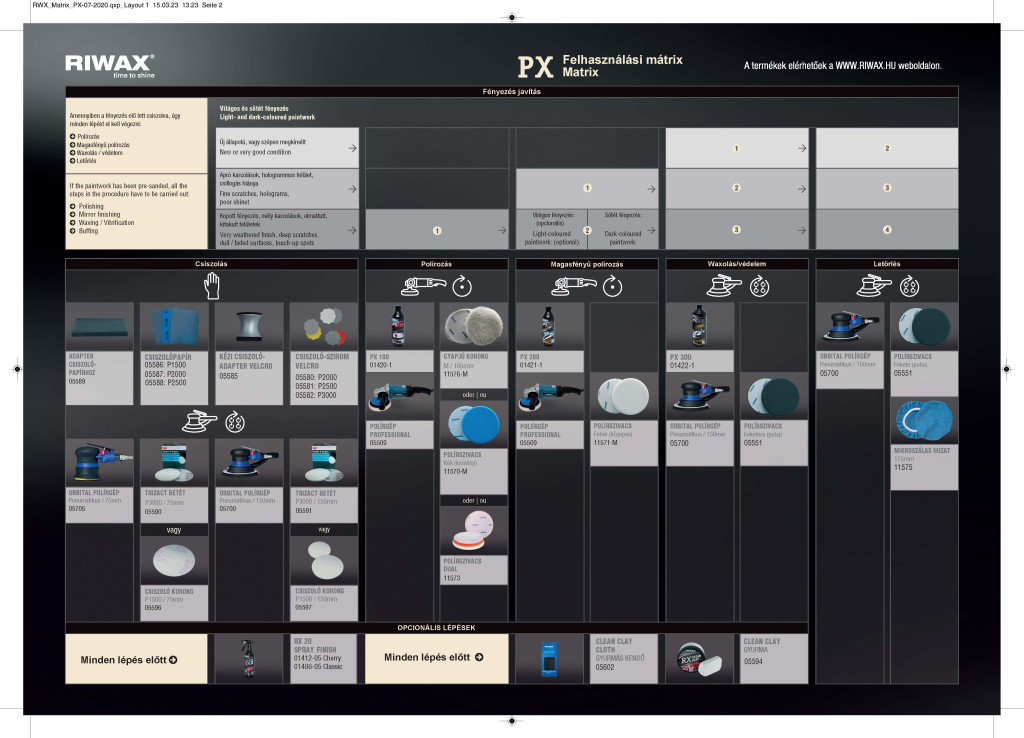Open the Mikroszálas huzat 11575 image
This screenshot has height=738, width=1024.
[x=924, y=421]
